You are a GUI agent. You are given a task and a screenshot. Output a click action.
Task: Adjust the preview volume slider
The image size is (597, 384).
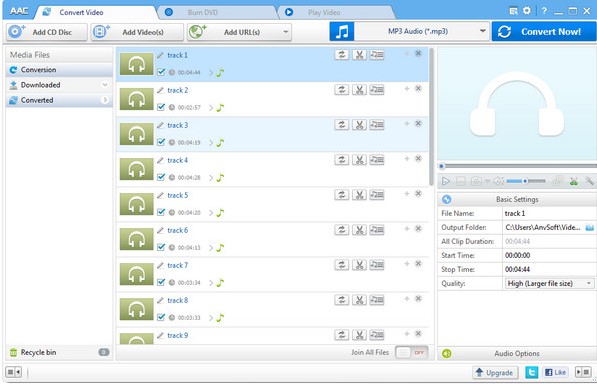526,181
